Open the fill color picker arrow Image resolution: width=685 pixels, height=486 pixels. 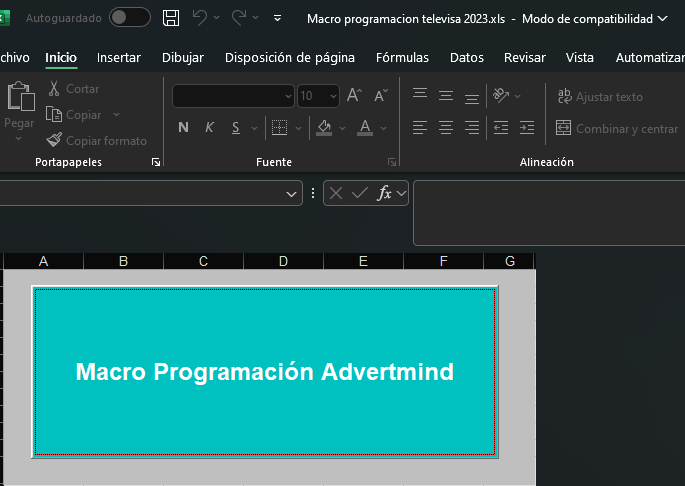point(342,128)
